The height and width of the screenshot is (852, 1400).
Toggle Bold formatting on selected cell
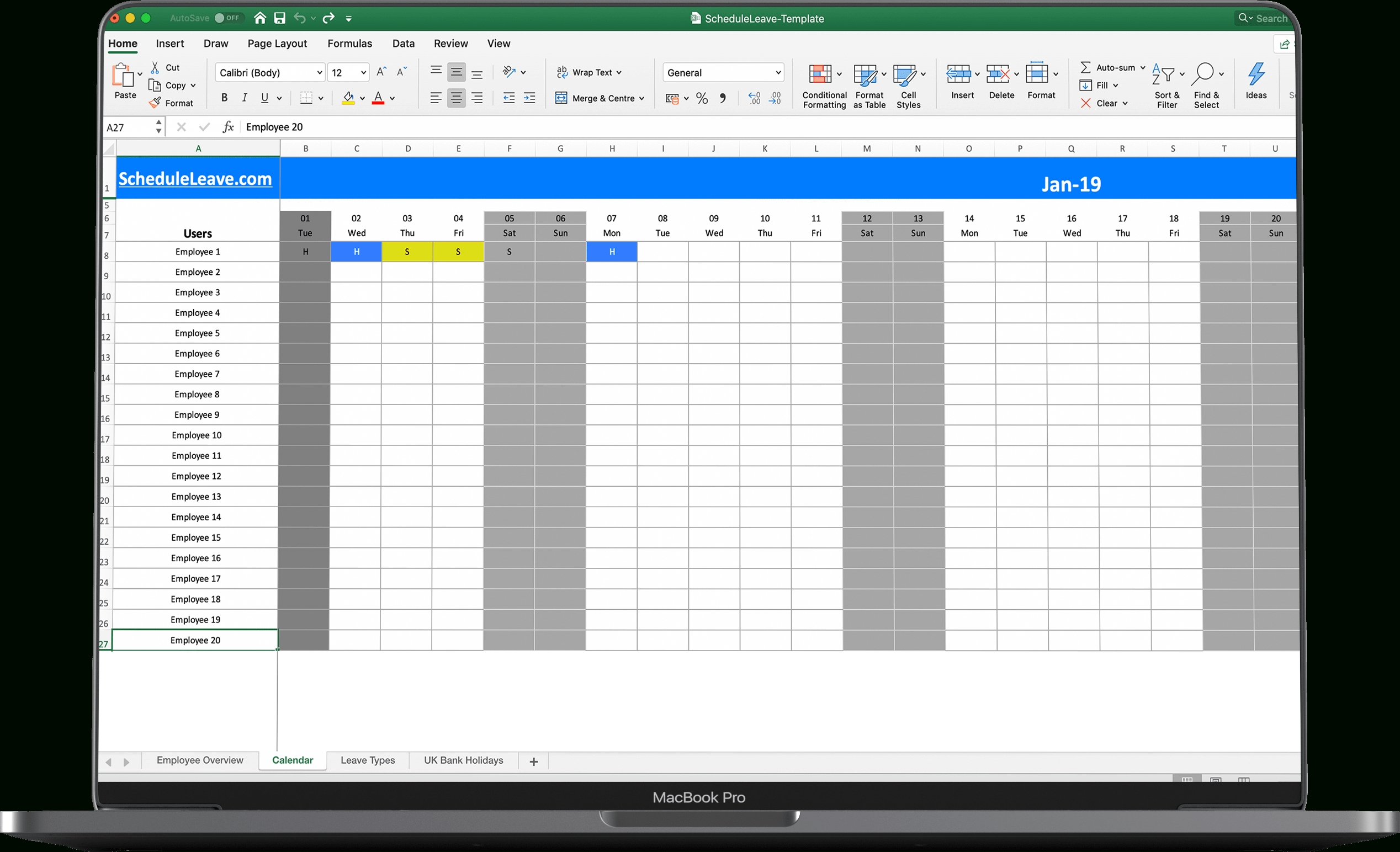tap(225, 96)
